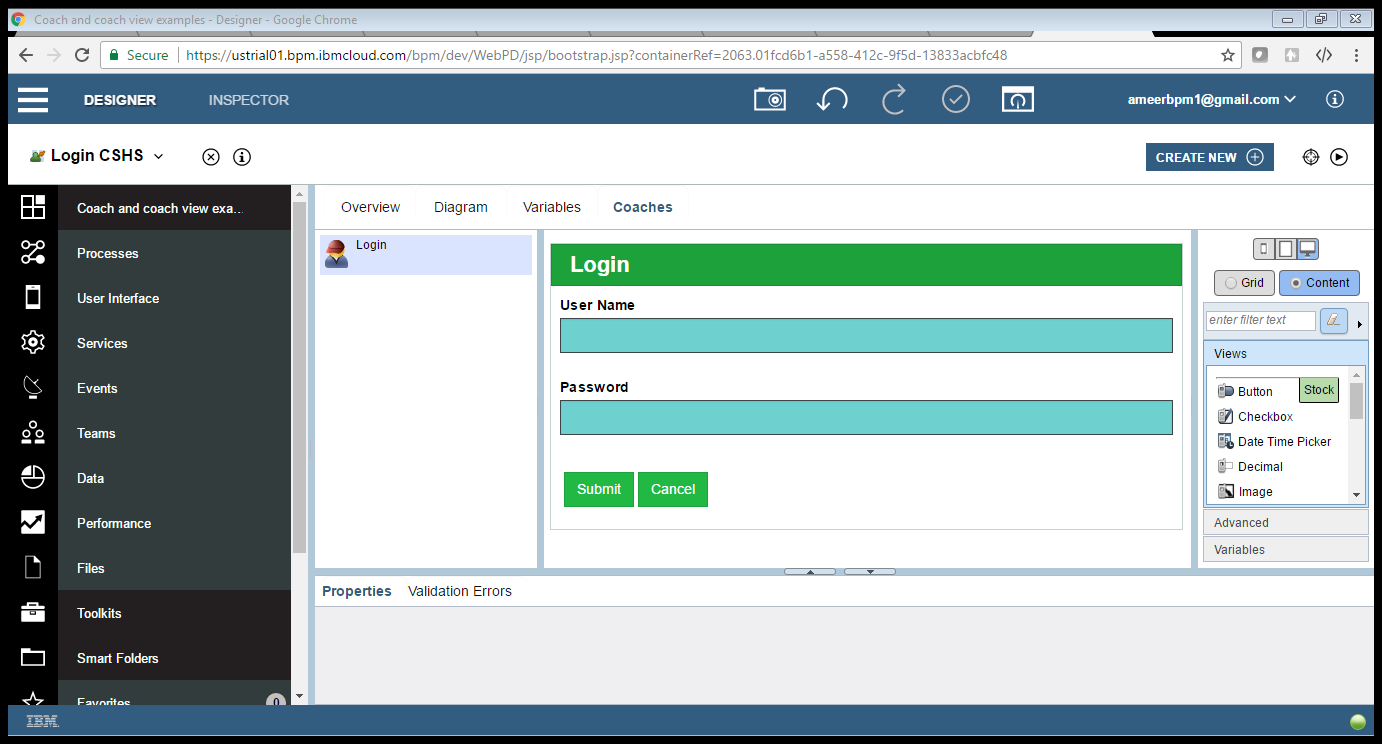Open the web preview globe icon

coord(1311,157)
